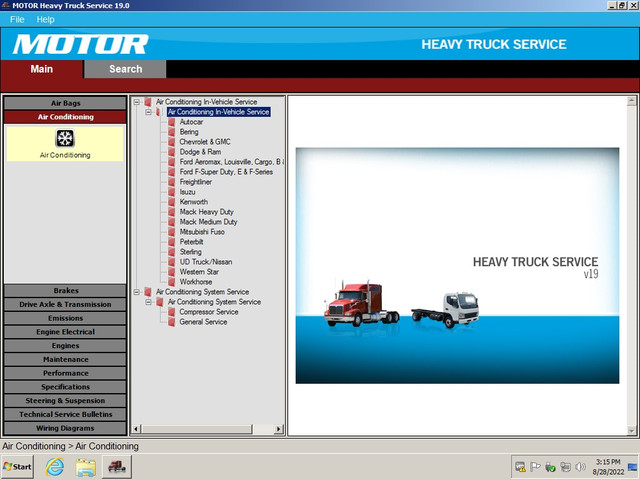Open the Engines category
This screenshot has height=480, width=640.
coord(65,346)
